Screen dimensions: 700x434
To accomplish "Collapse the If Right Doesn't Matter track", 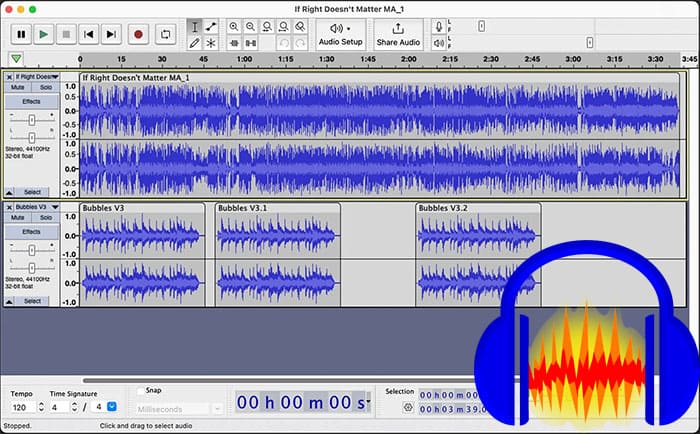I will click(9, 192).
